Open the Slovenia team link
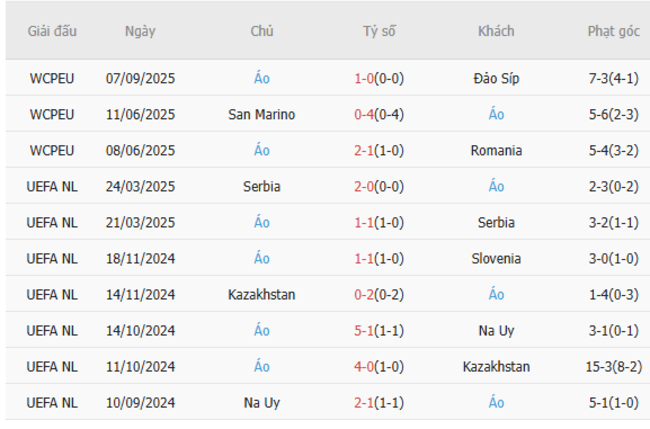 (x=496, y=258)
